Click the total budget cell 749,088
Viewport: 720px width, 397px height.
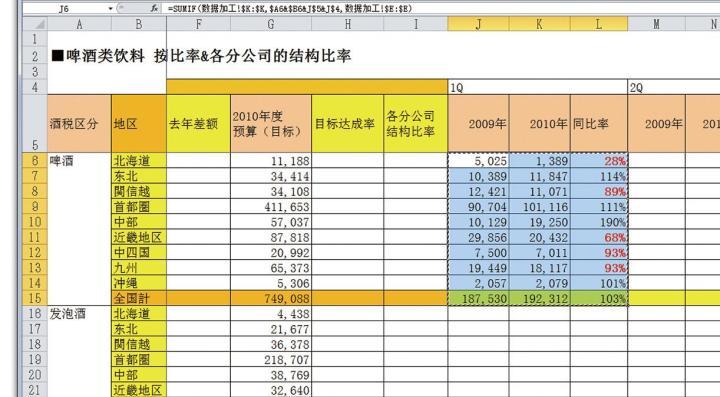(x=271, y=298)
